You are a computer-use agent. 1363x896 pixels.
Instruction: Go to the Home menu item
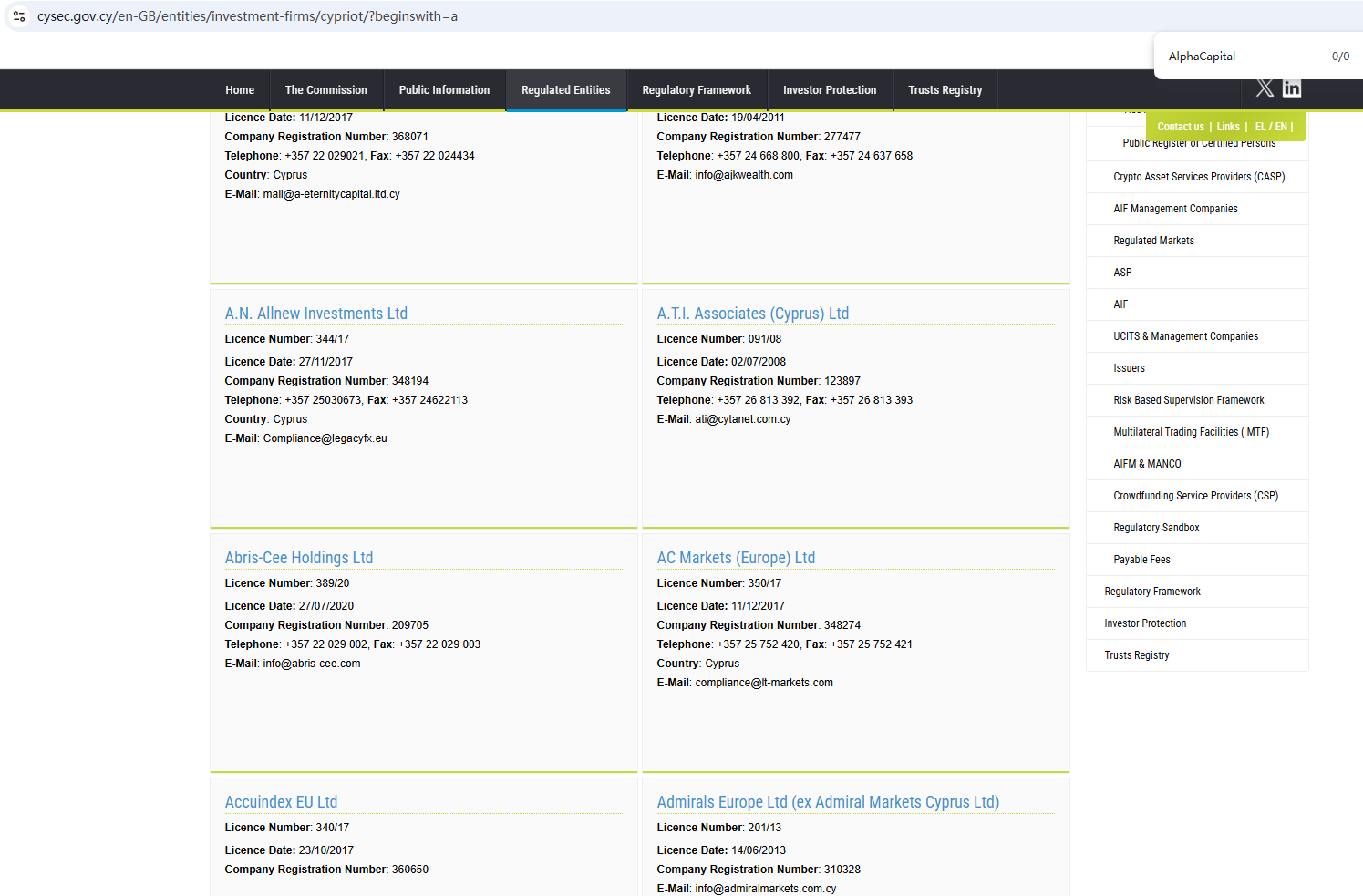pyautogui.click(x=240, y=90)
